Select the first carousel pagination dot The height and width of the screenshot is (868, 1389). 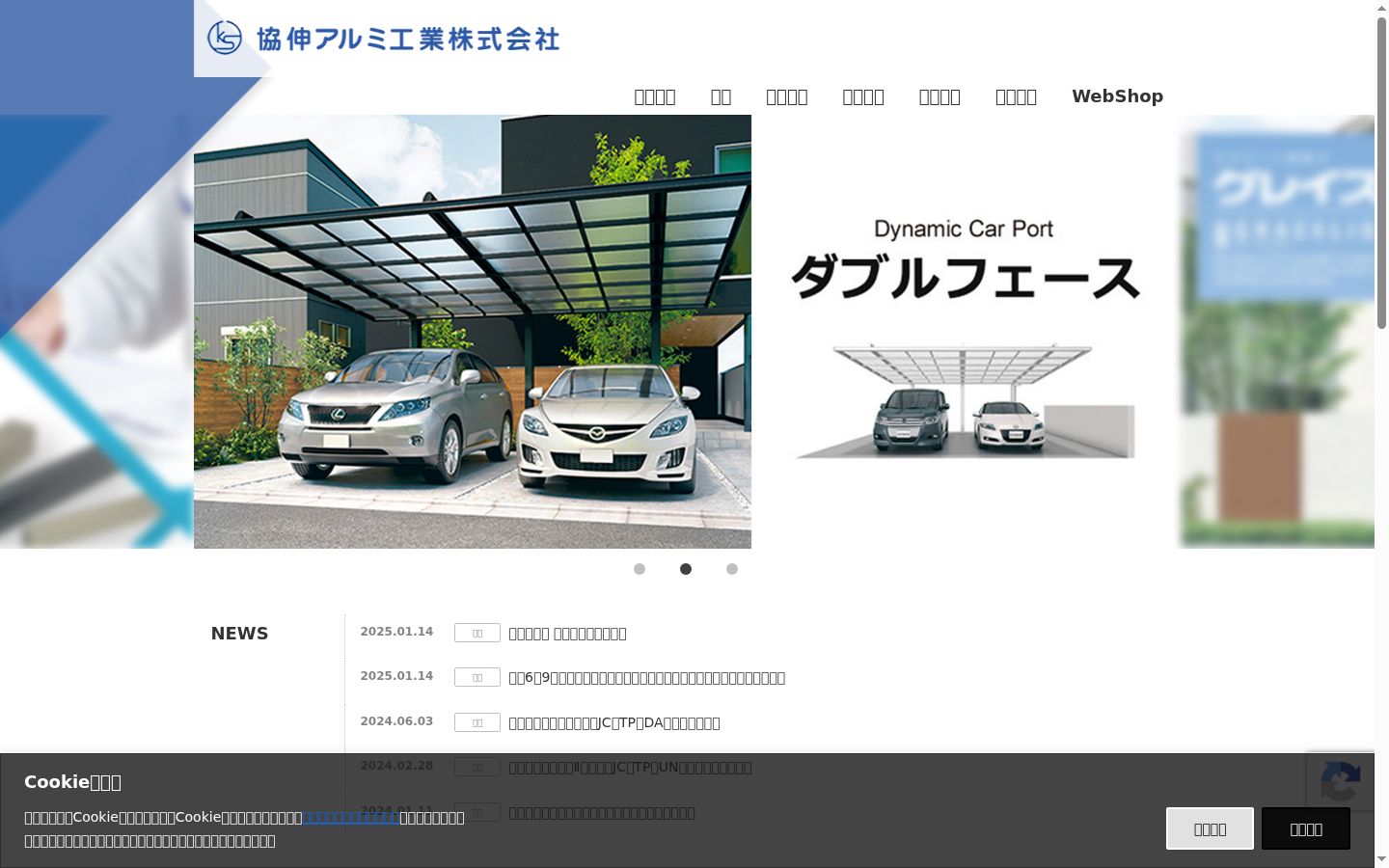click(640, 569)
